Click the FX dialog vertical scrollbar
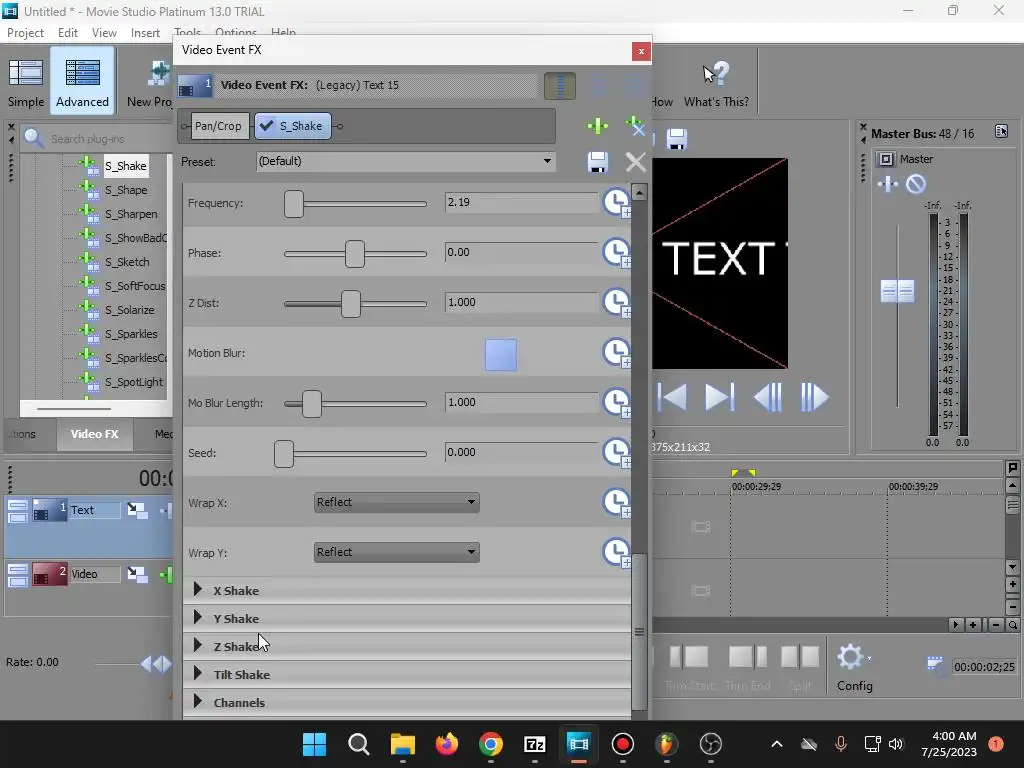 tap(639, 632)
